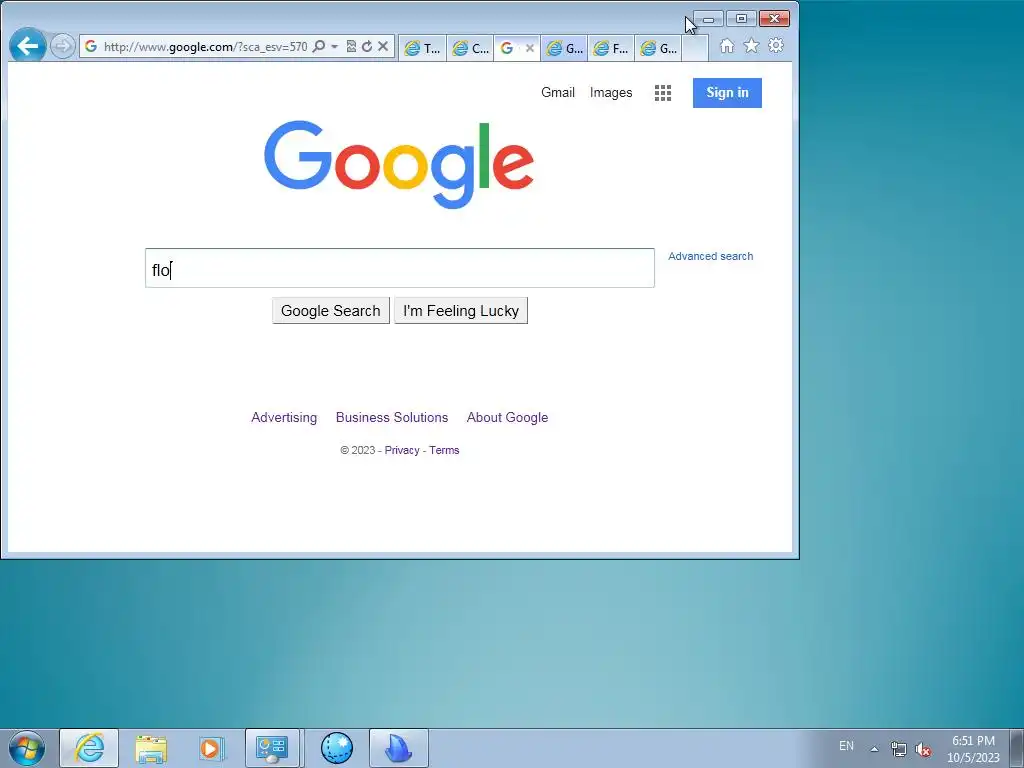Open the Privacy link
Screen dimensions: 1024x768
point(402,450)
